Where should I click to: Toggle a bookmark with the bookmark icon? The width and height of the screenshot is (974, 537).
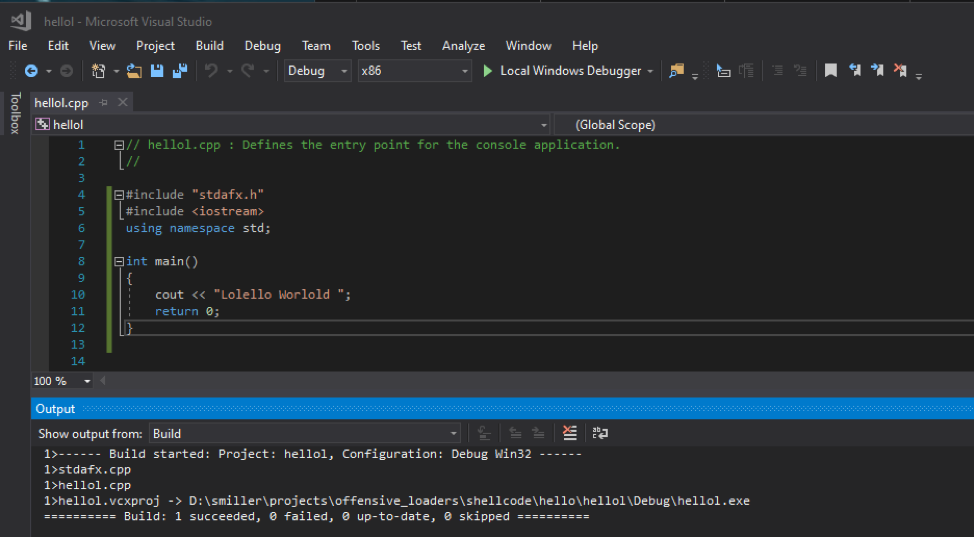click(x=831, y=71)
